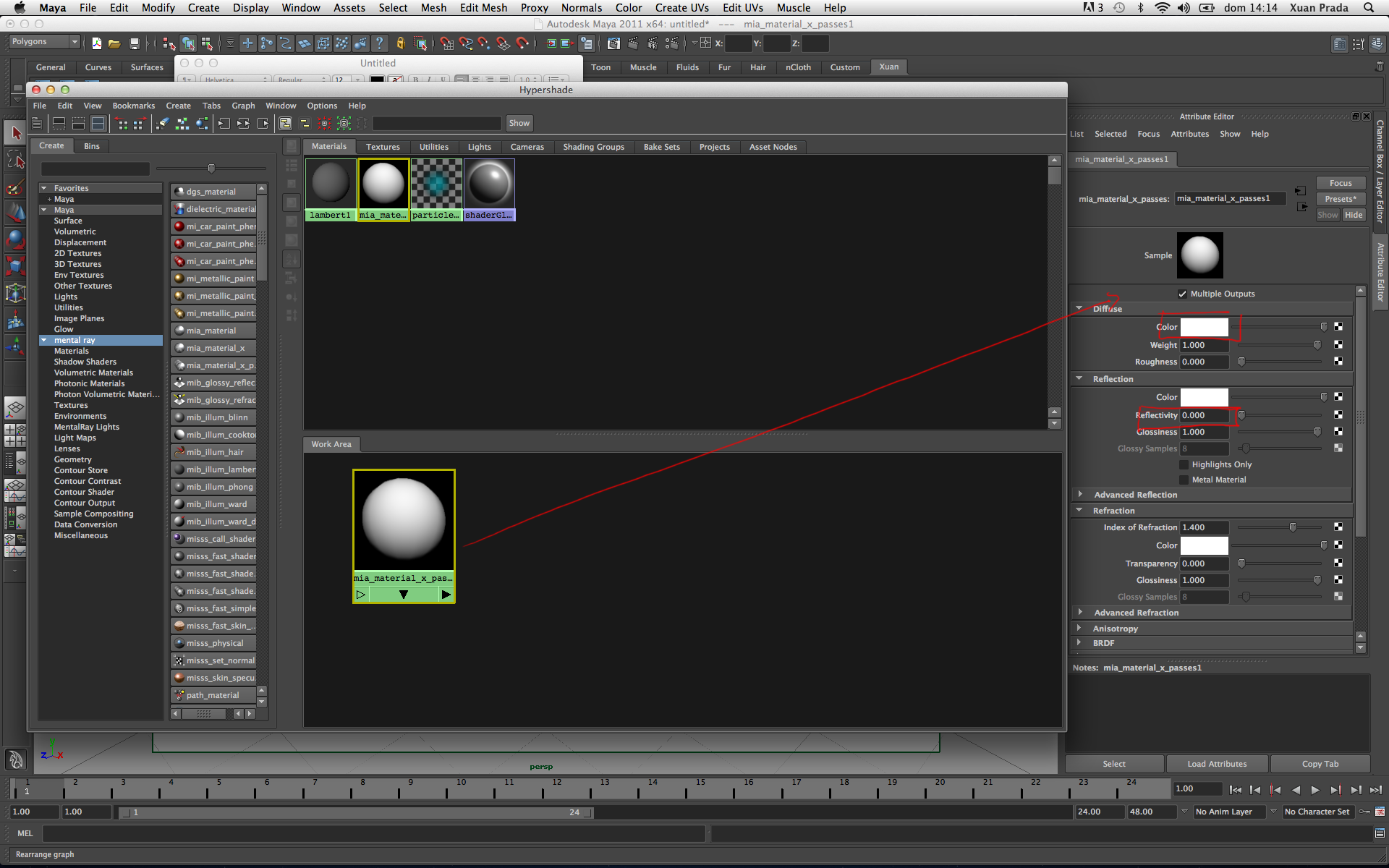This screenshot has height=868, width=1389.
Task: Click the Presets button
Action: (x=1340, y=199)
